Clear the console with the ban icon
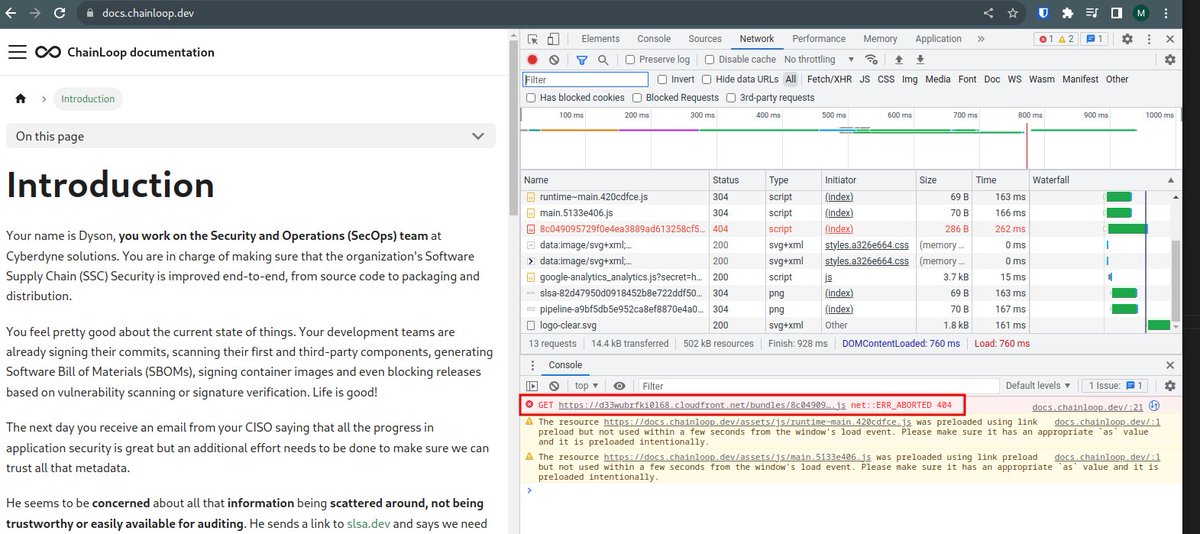The height and width of the screenshot is (534, 1200). (554, 386)
